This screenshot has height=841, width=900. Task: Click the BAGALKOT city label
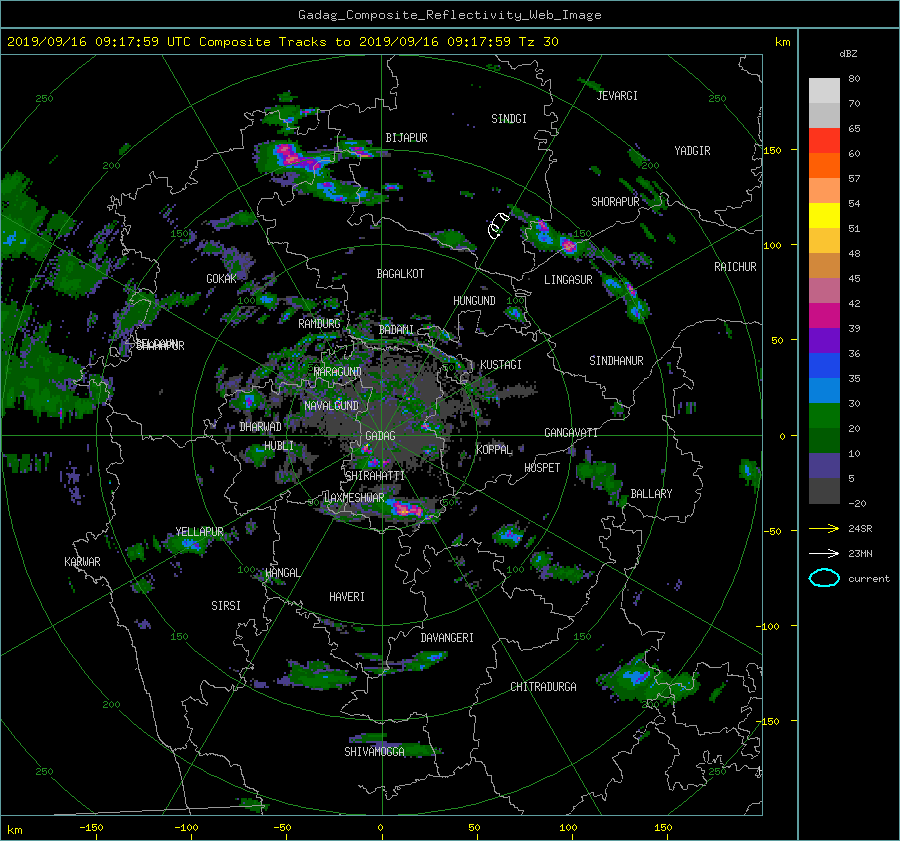click(x=400, y=274)
